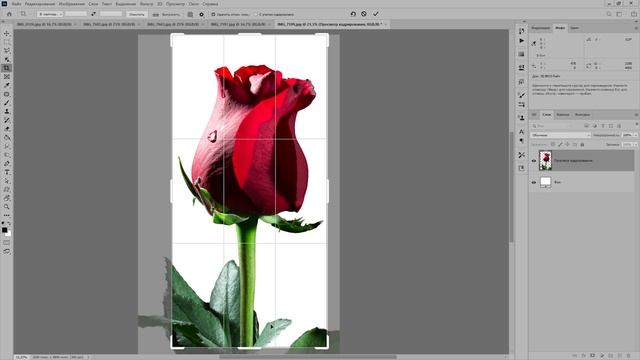The width and height of the screenshot is (640, 360).
Task: Select the Brush tool
Action: (7, 103)
